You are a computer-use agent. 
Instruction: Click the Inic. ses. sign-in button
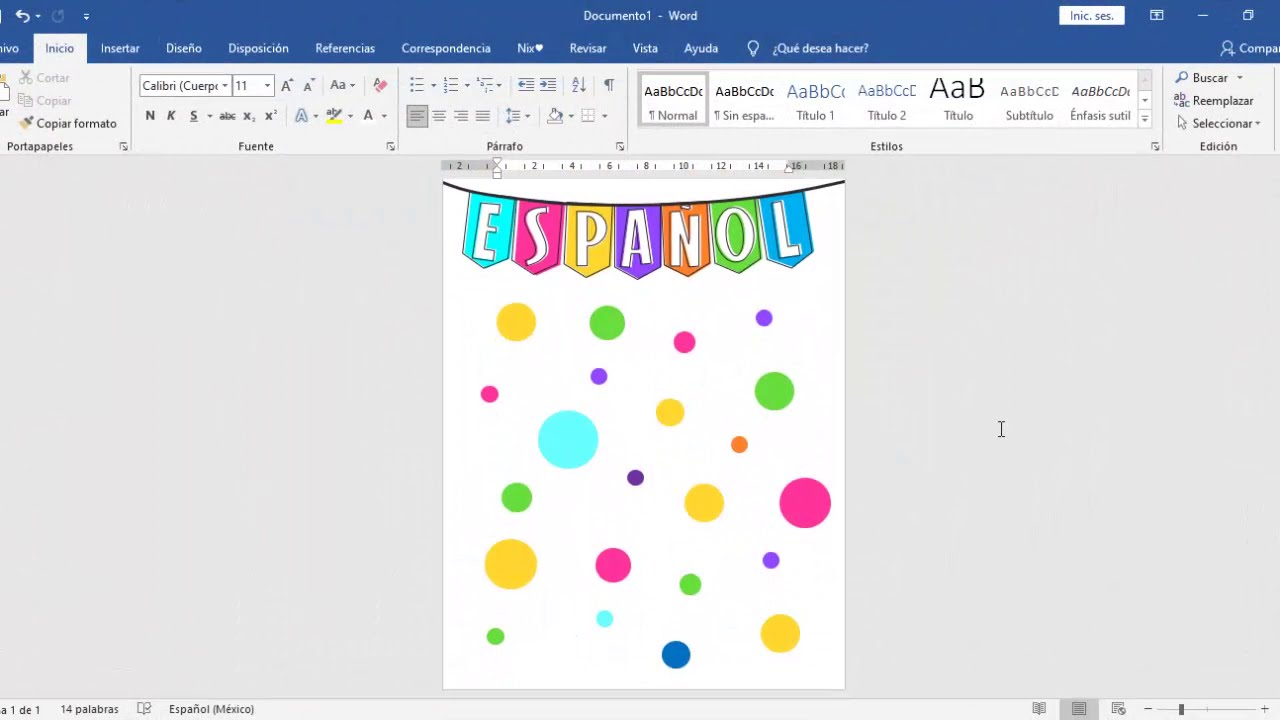tap(1092, 16)
